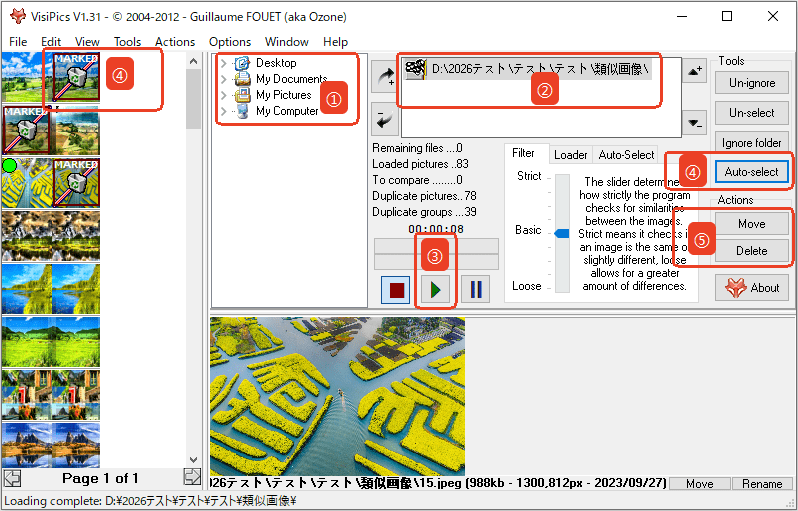
Task: Open the View menu
Action: coord(87,42)
